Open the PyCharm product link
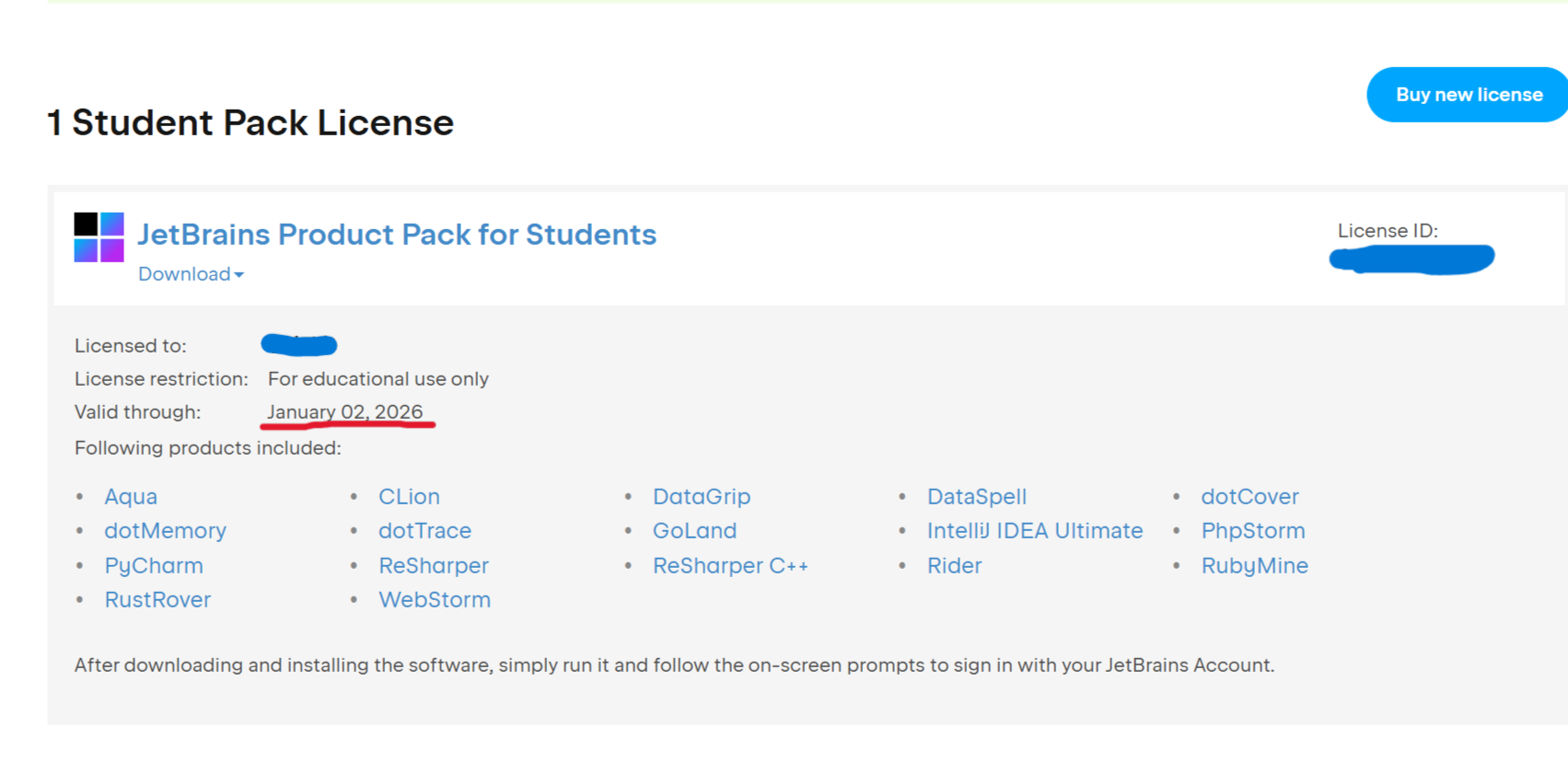Screen dimensions: 1568x762 coord(154,566)
